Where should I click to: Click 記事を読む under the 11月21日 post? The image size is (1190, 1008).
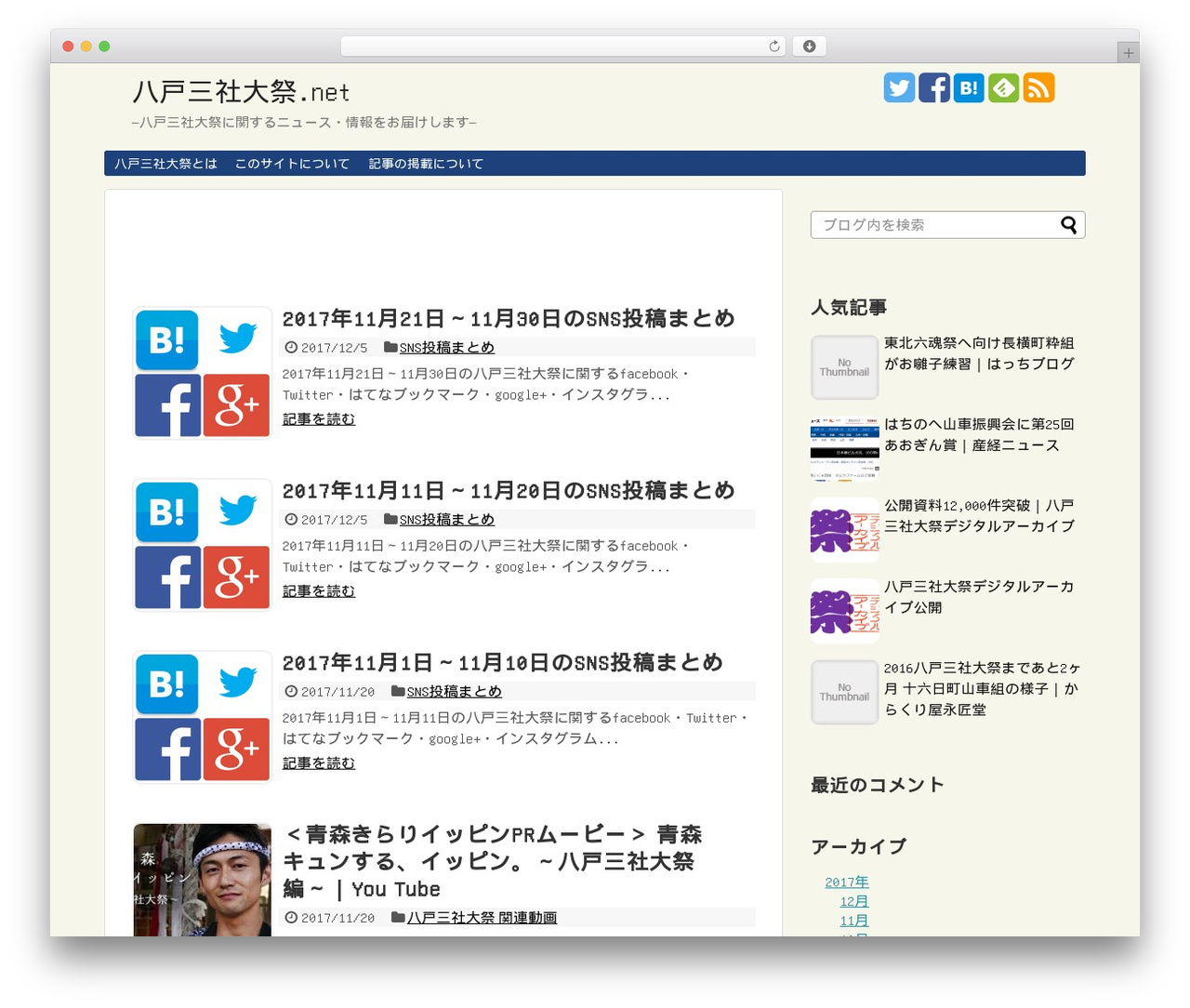(319, 419)
